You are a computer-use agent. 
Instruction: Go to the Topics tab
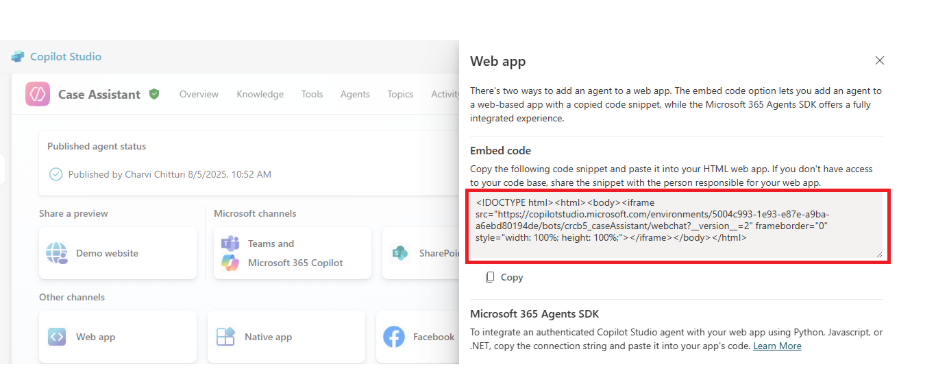click(400, 94)
